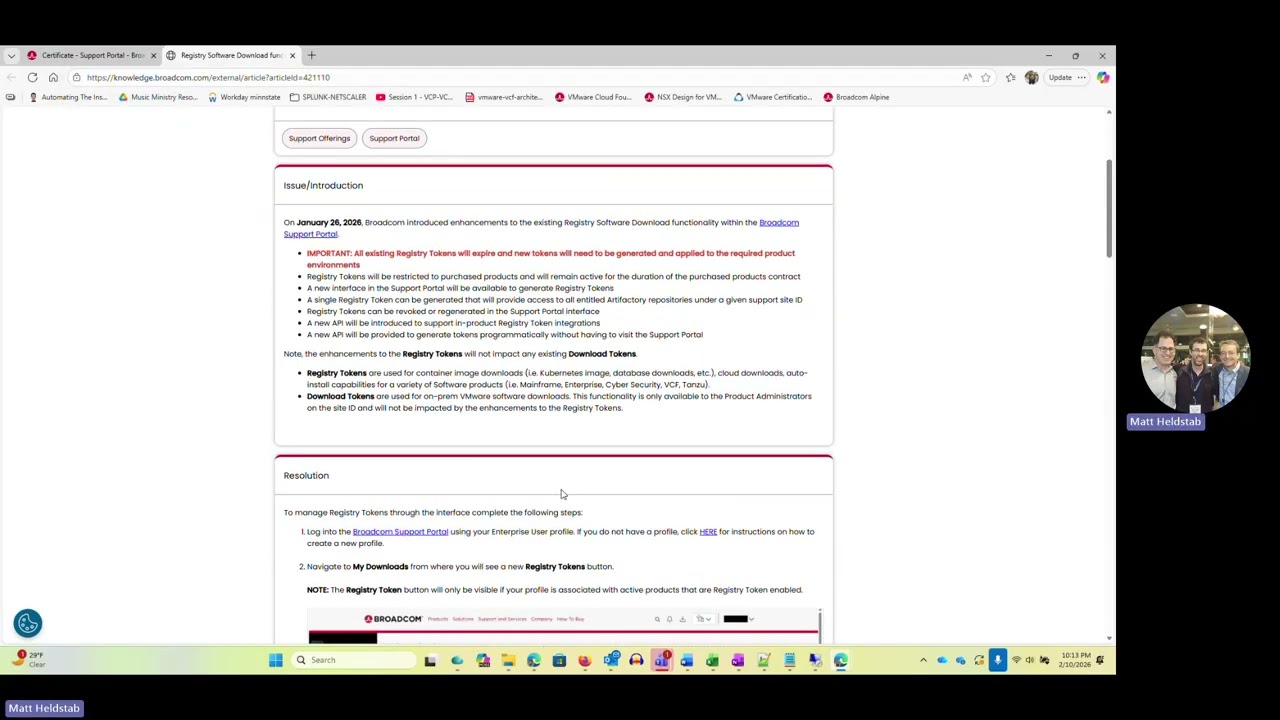Open the Broadcom portal screenshot image
1280x720 pixels.
click(x=564, y=625)
